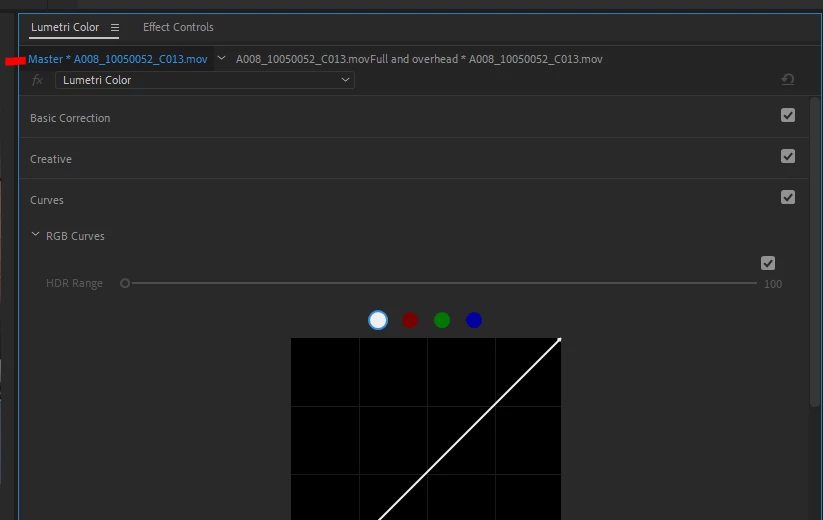823x520 pixels.
Task: Switch to the Lumetri Color tab
Action: click(x=65, y=27)
